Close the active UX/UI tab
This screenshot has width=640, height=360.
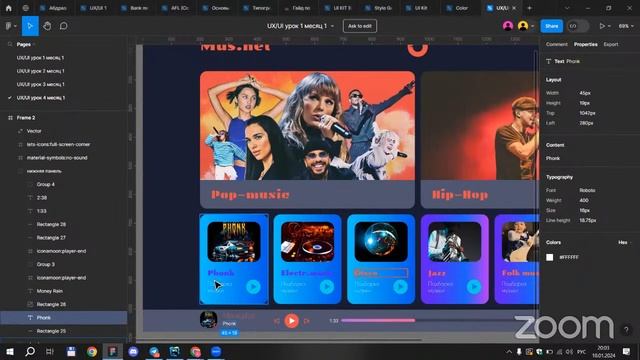pos(514,8)
